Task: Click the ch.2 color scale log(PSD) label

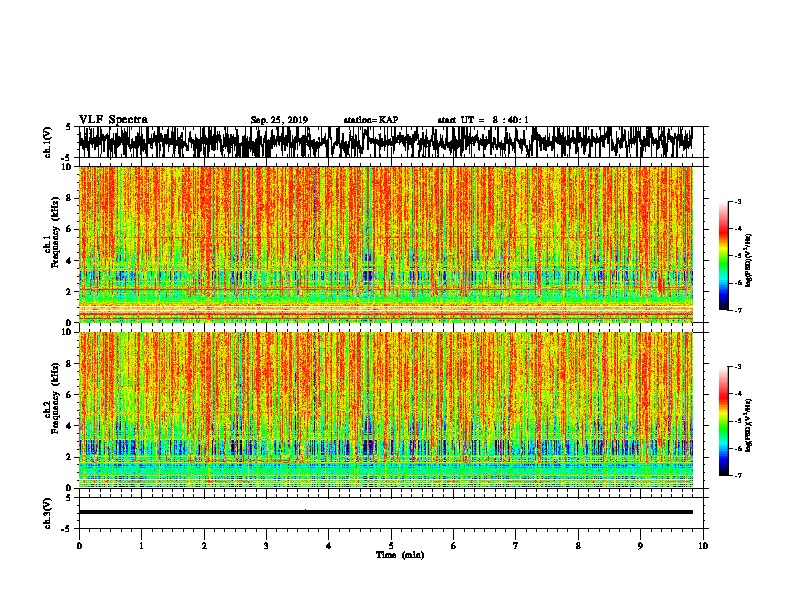Action: (749, 425)
